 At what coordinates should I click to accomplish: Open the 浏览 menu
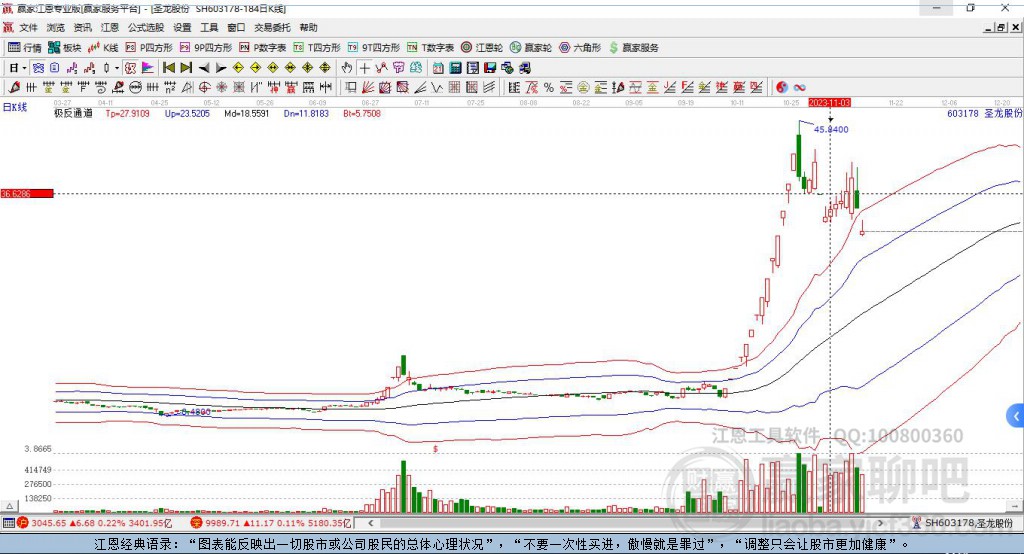click(x=56, y=27)
